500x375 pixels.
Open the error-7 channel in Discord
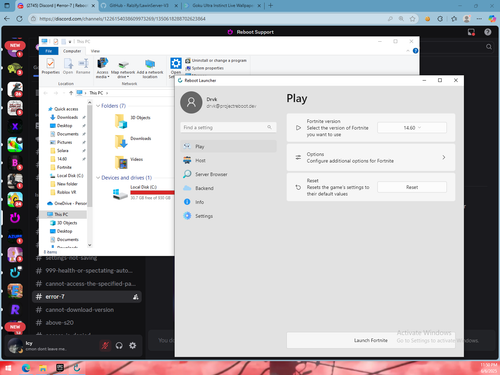[x=87, y=297]
